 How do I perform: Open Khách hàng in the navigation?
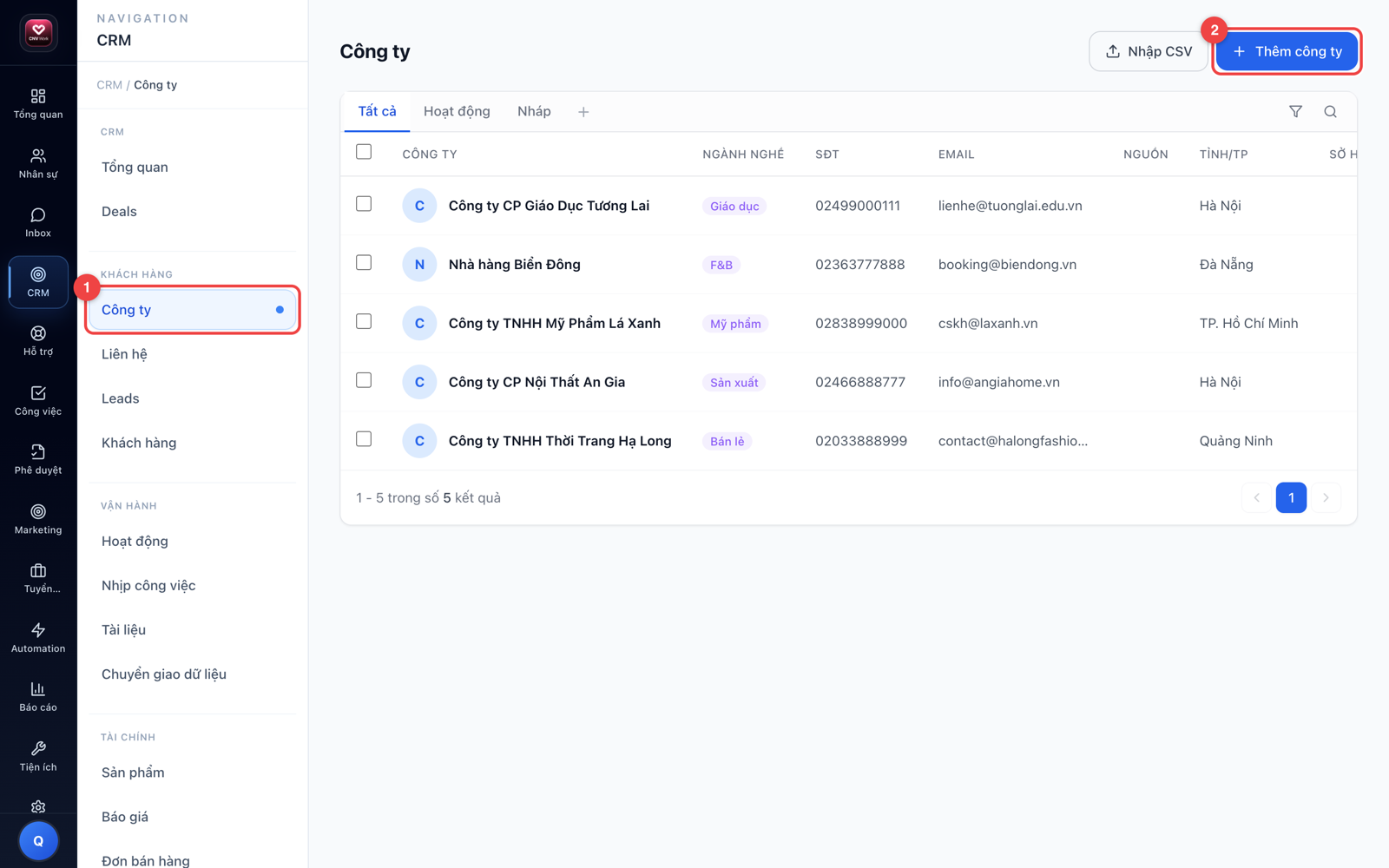[x=193, y=443]
